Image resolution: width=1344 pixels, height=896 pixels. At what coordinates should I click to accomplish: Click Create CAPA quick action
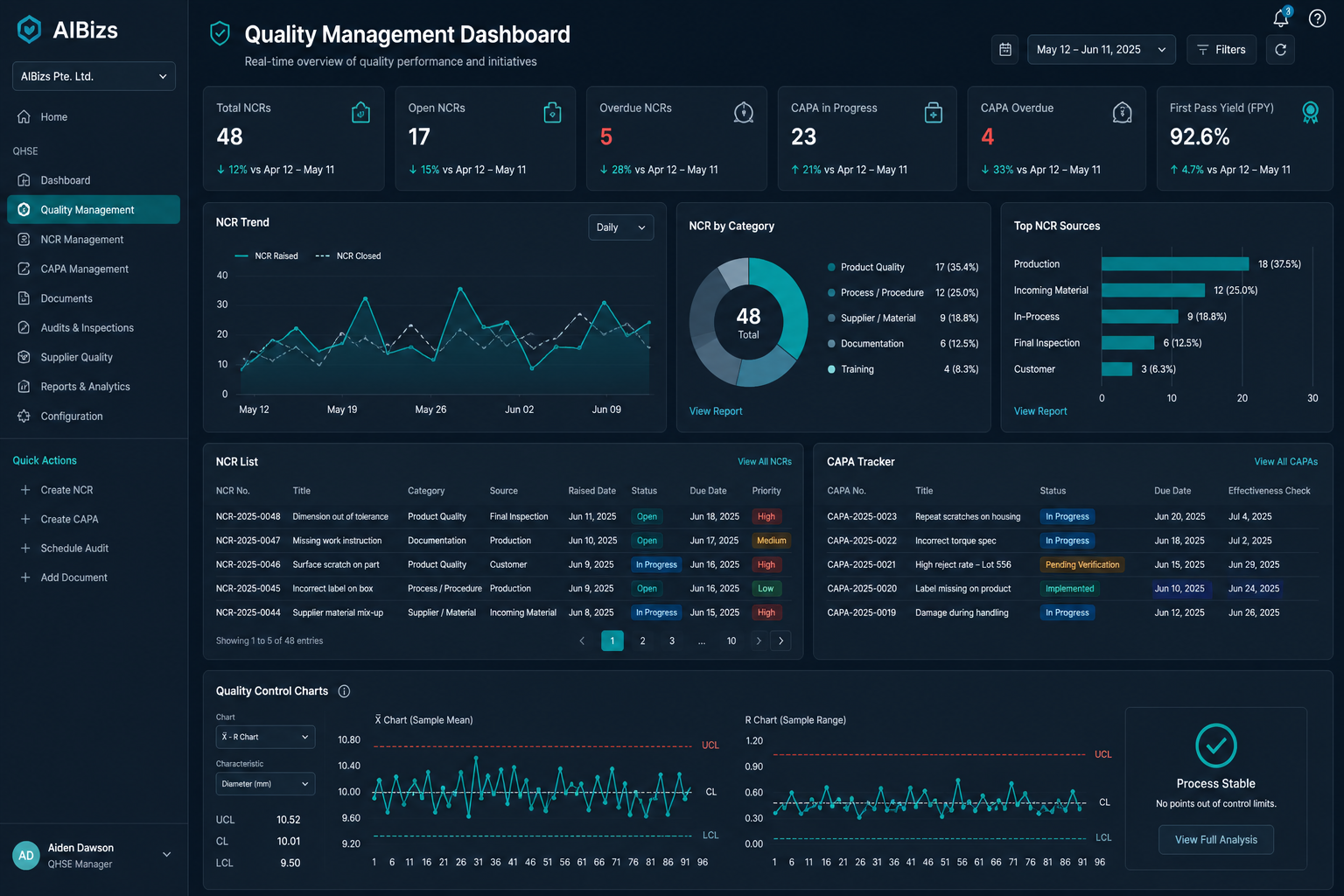click(69, 519)
